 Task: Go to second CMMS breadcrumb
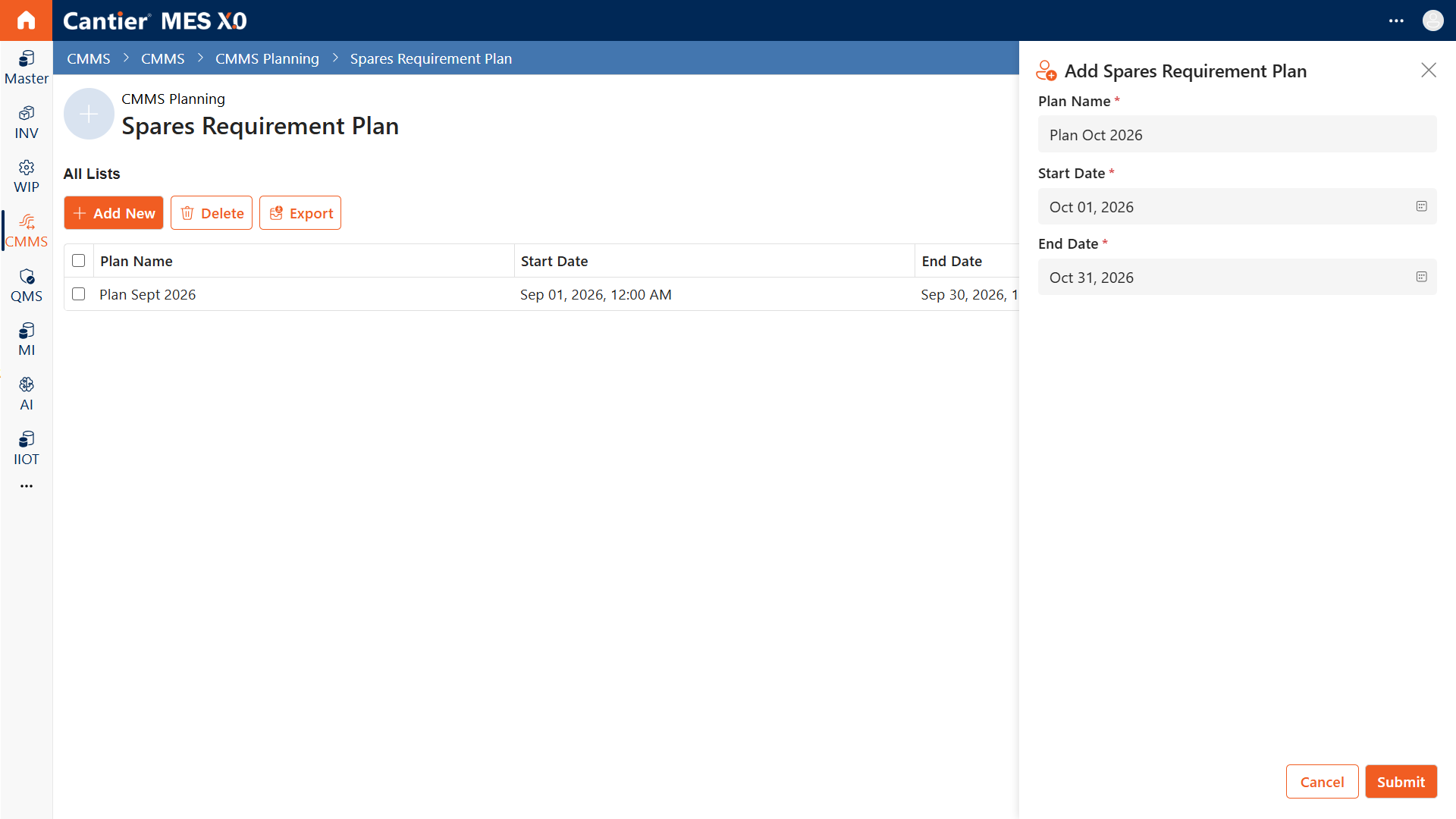(x=163, y=58)
